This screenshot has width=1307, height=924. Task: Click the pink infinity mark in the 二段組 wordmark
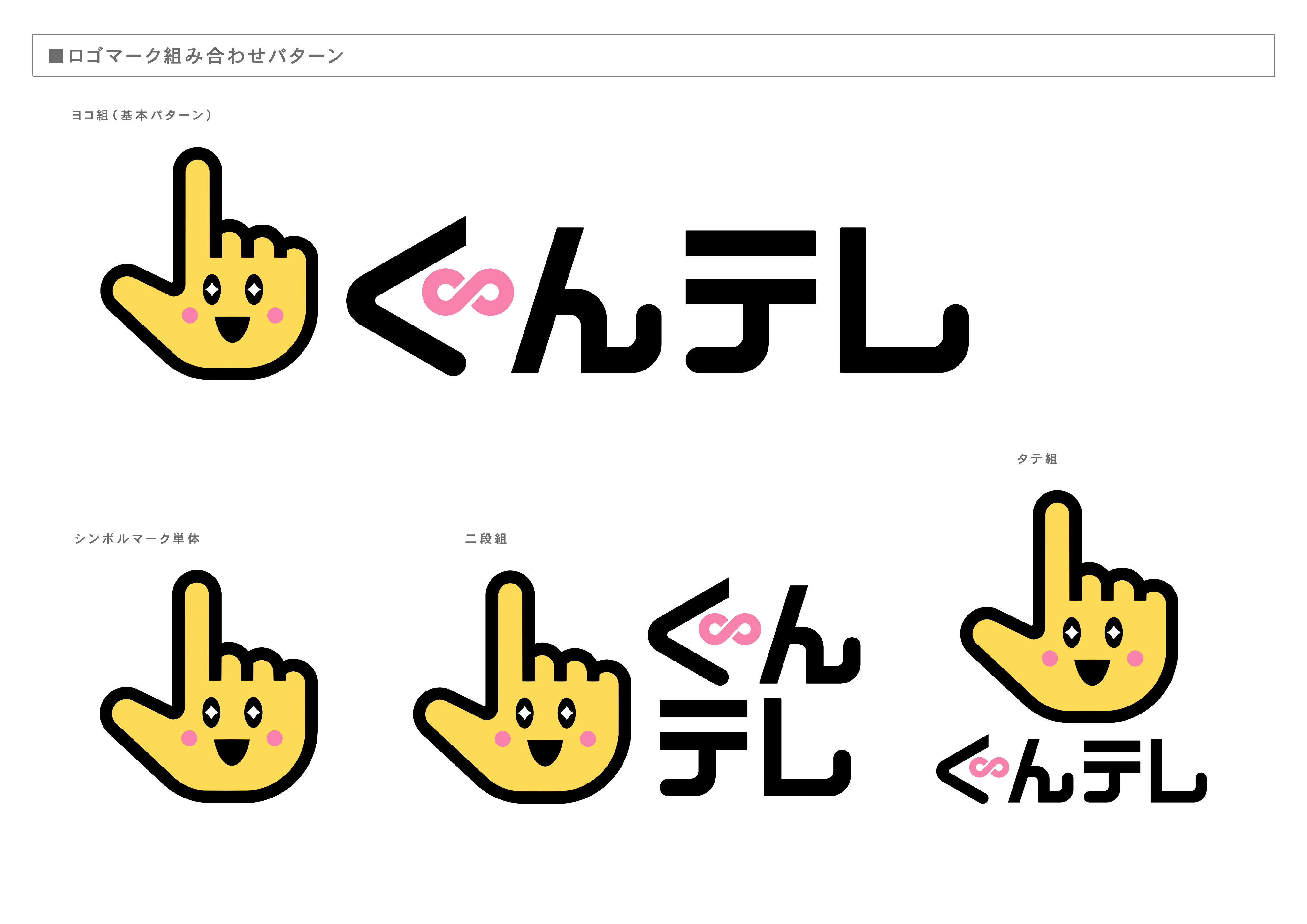coord(730,629)
